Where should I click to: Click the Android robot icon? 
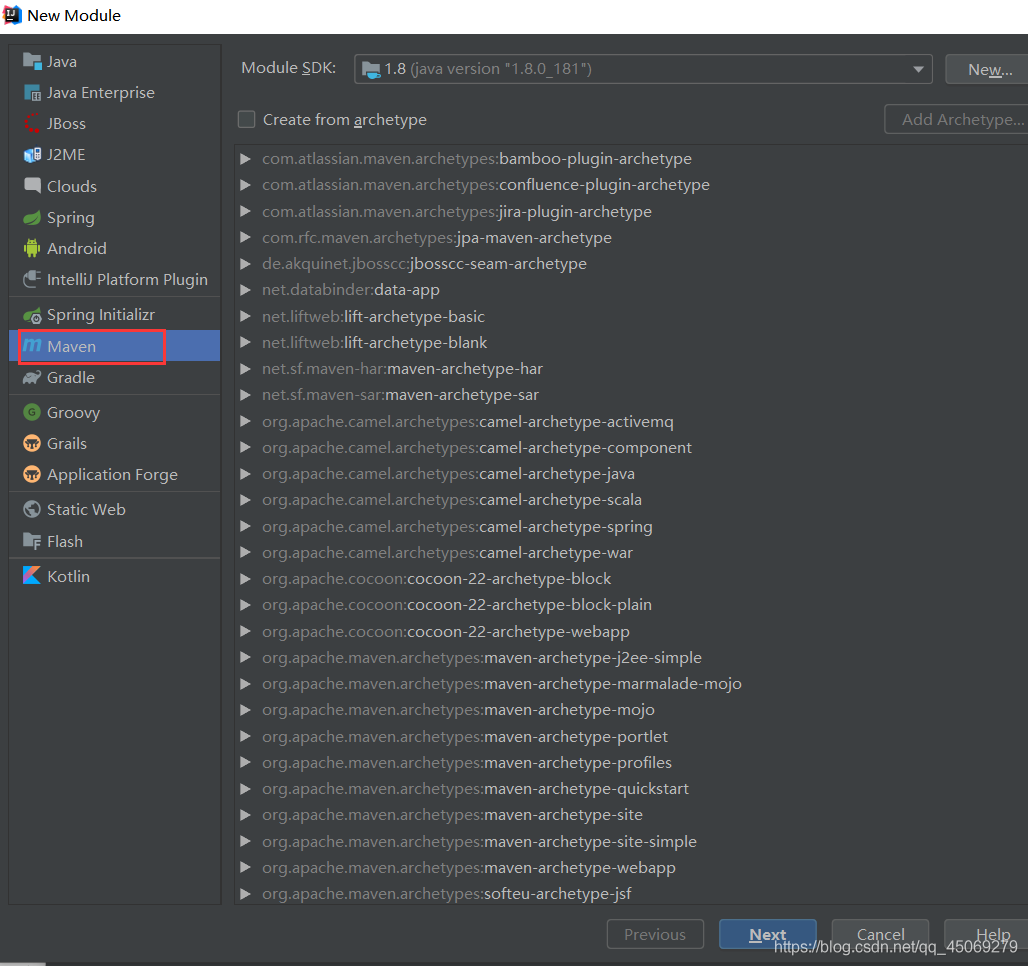32,248
